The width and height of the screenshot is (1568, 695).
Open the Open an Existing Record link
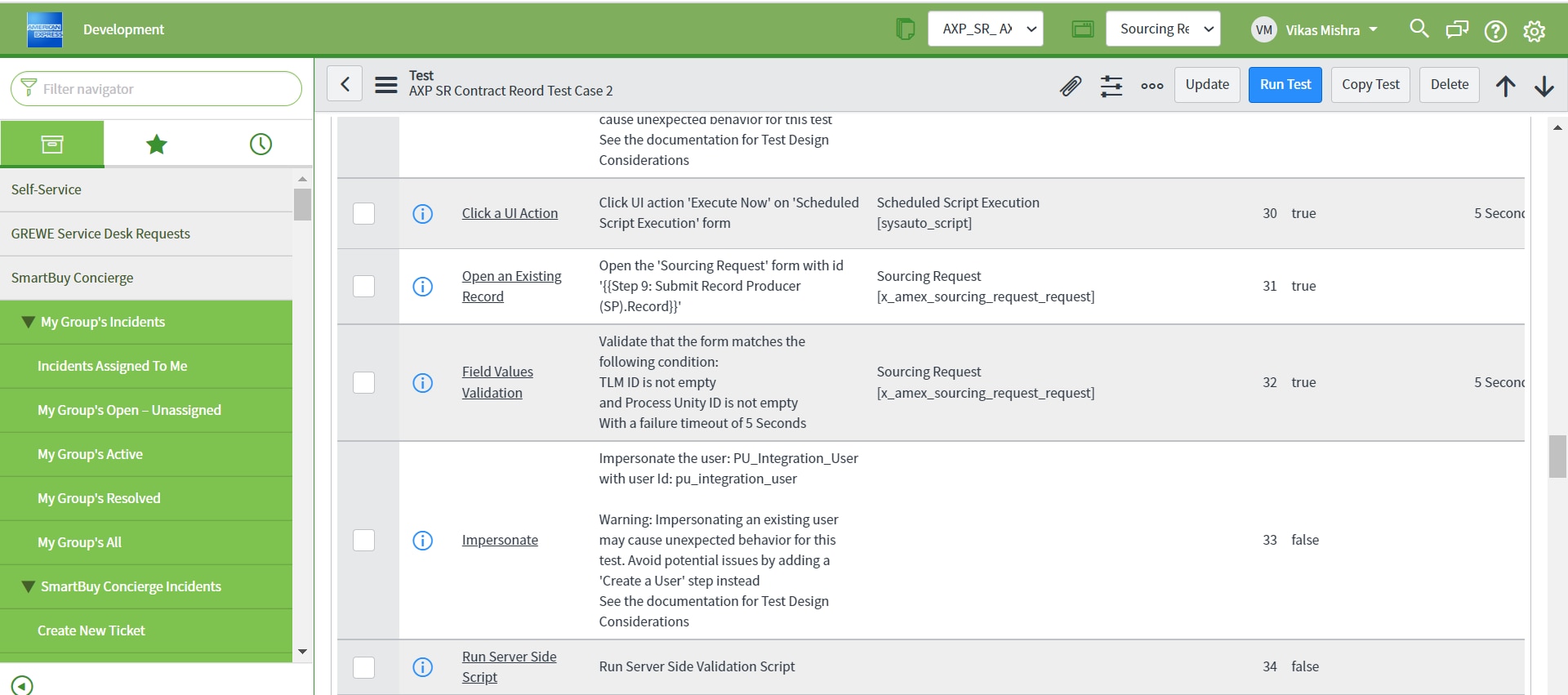511,287
